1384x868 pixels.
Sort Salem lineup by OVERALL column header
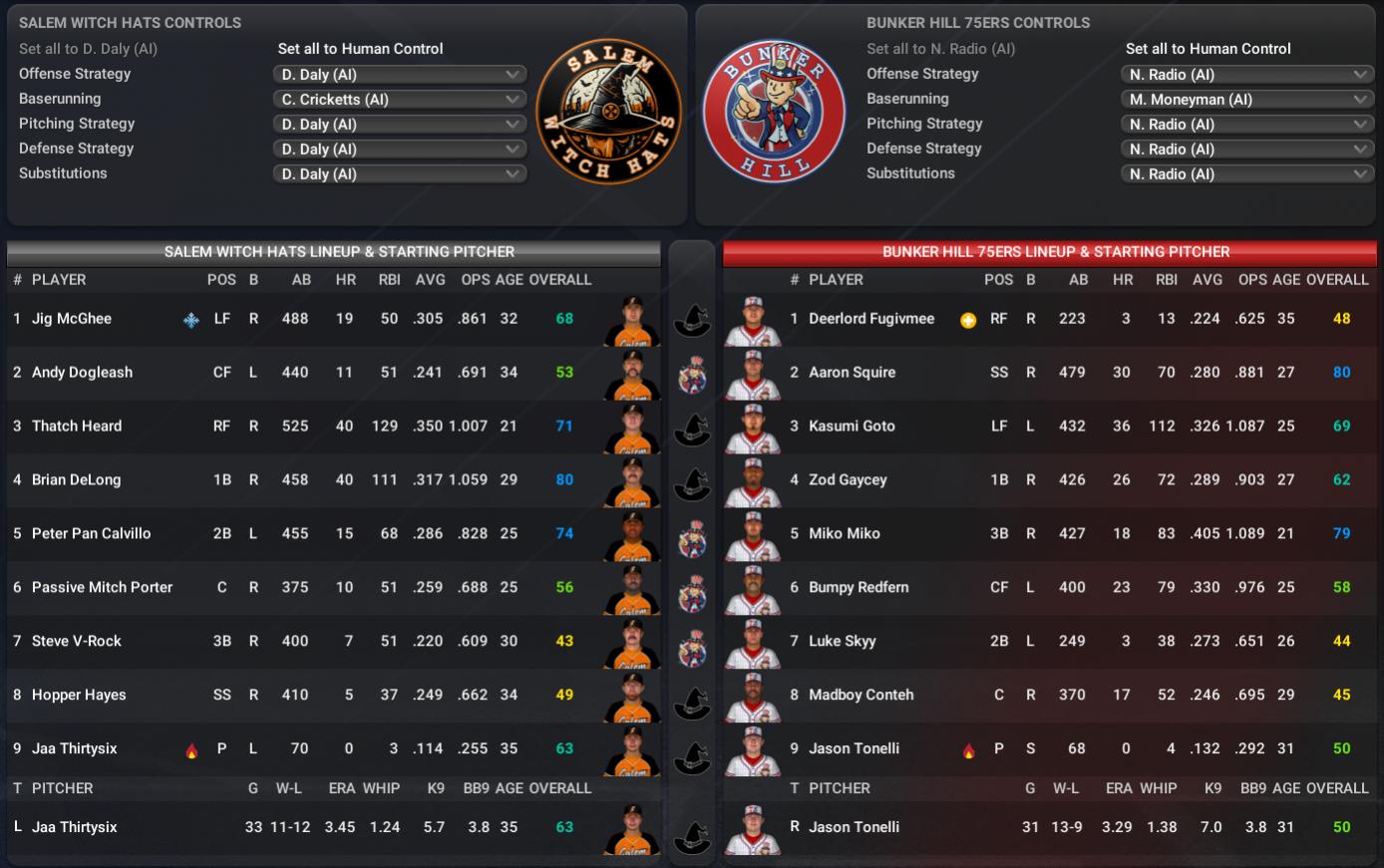(x=559, y=280)
